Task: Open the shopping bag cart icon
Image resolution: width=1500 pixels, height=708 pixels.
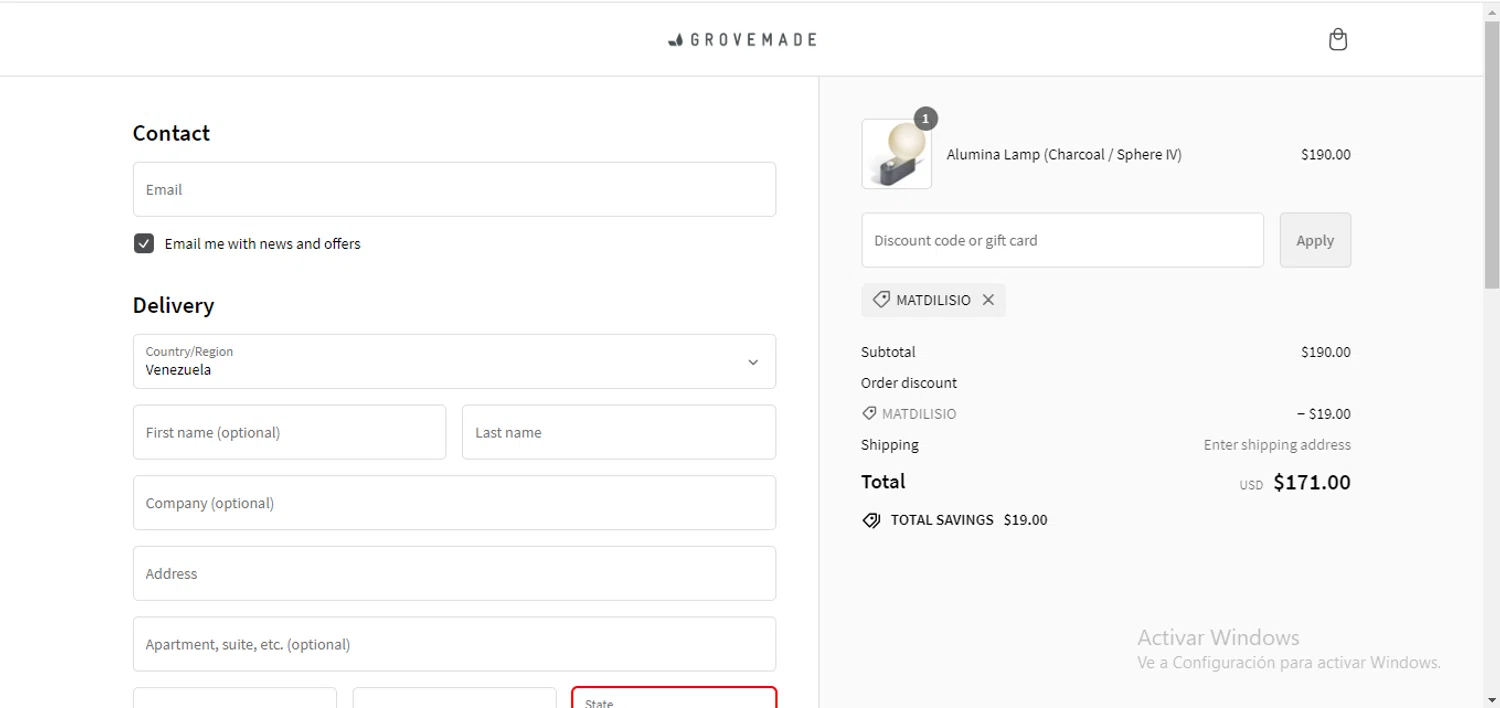Action: coord(1338,40)
